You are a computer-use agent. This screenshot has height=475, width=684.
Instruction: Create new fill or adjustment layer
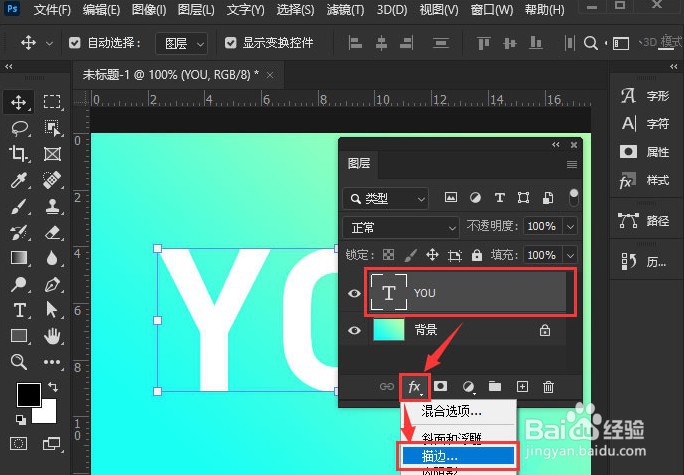pyautogui.click(x=468, y=386)
